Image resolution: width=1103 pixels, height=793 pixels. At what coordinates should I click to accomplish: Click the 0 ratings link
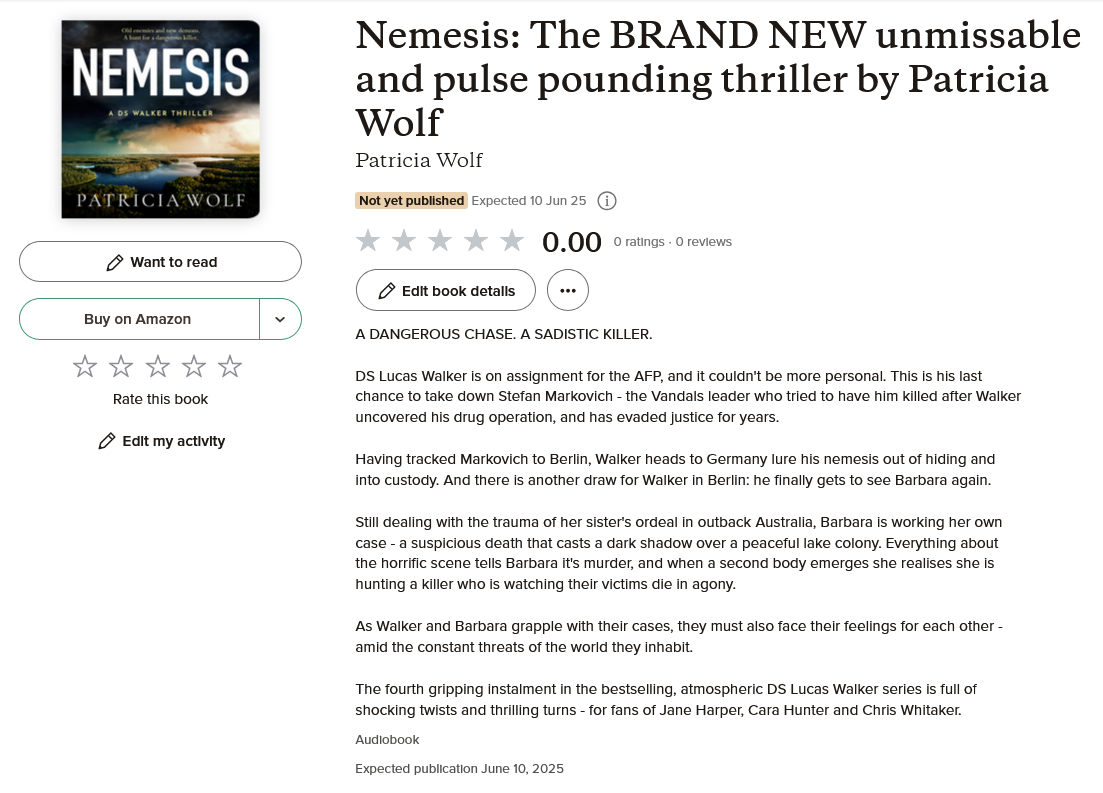pos(639,241)
